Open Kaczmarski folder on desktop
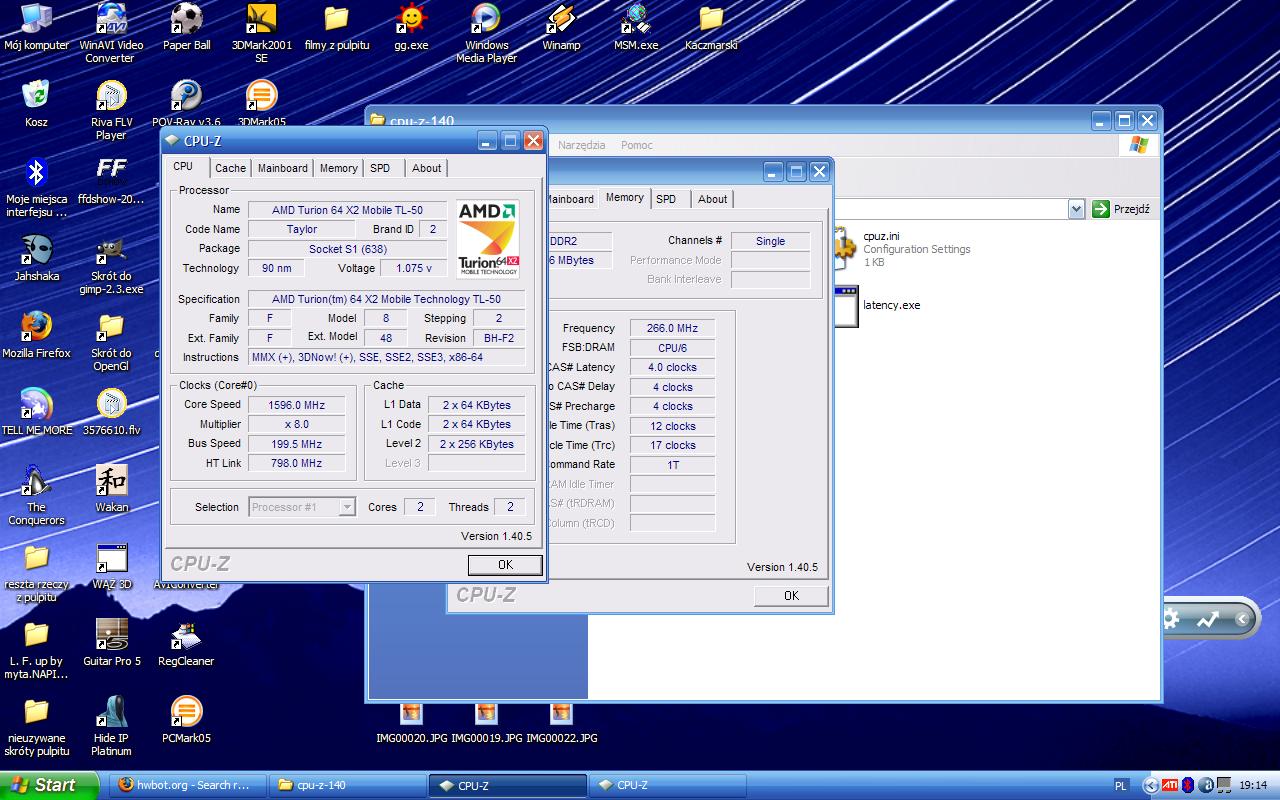Screen dimensions: 1280x800 click(711, 27)
